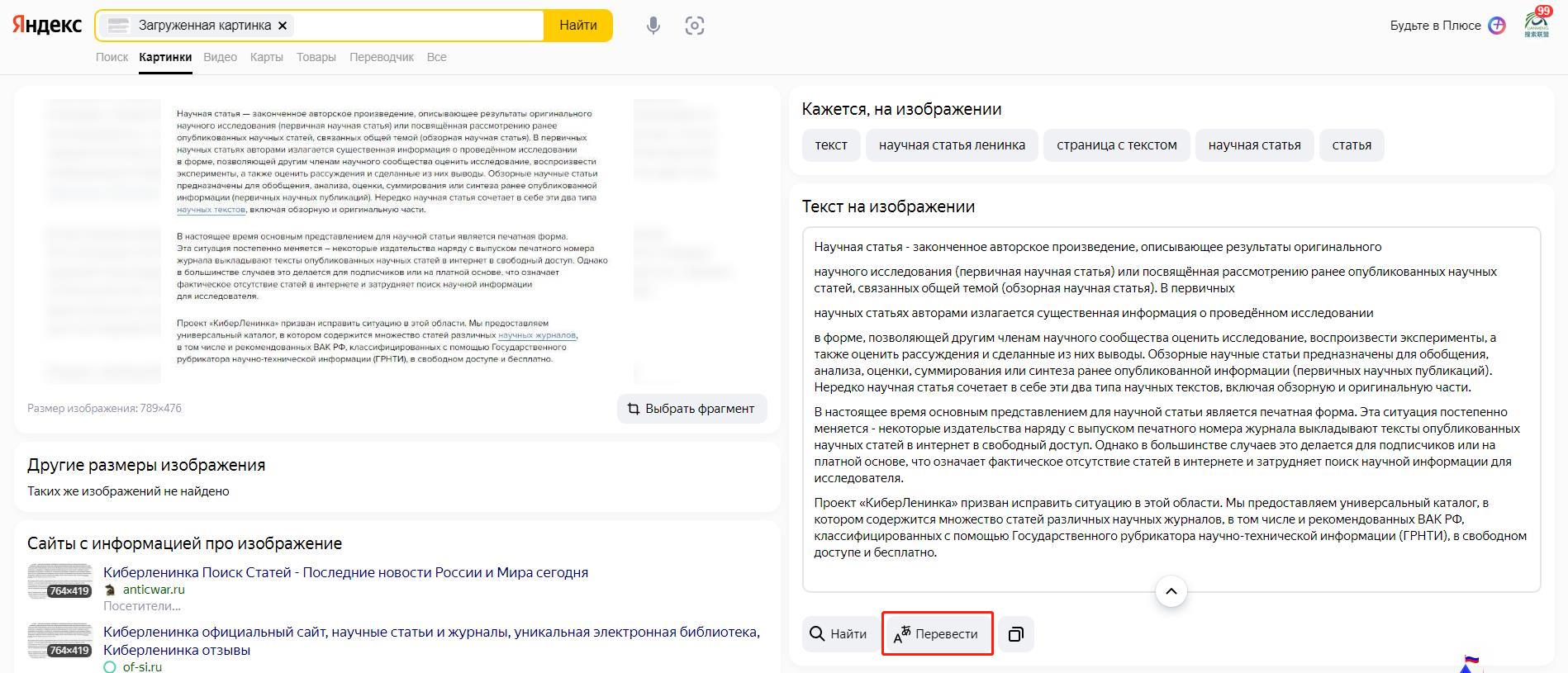Screen dimensions: 1568x673
Task: Click the 'Размер изображения: 789×476' text
Action: point(104,408)
